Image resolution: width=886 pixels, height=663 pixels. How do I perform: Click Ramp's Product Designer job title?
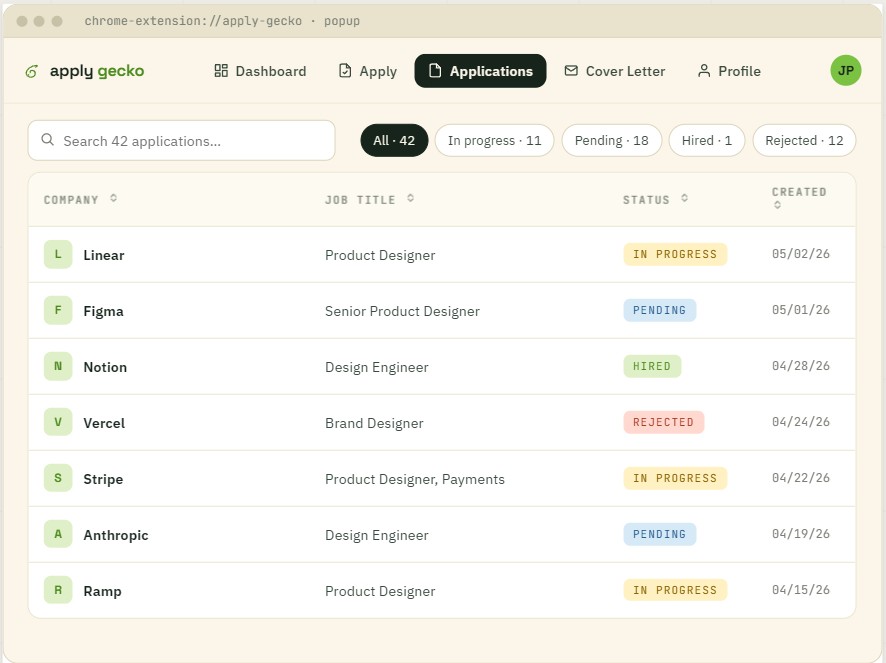(380, 591)
